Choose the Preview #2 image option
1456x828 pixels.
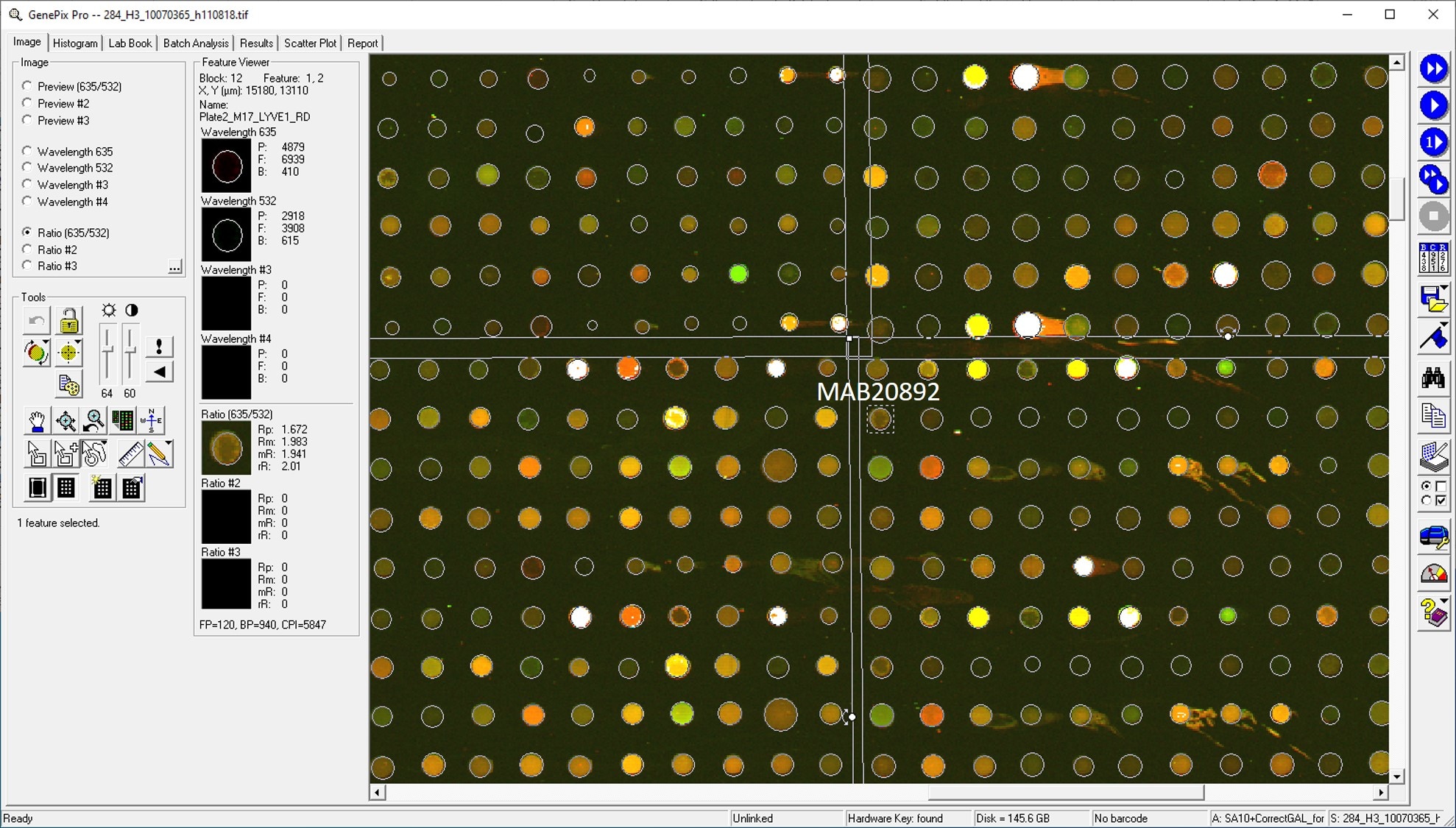coord(27,104)
